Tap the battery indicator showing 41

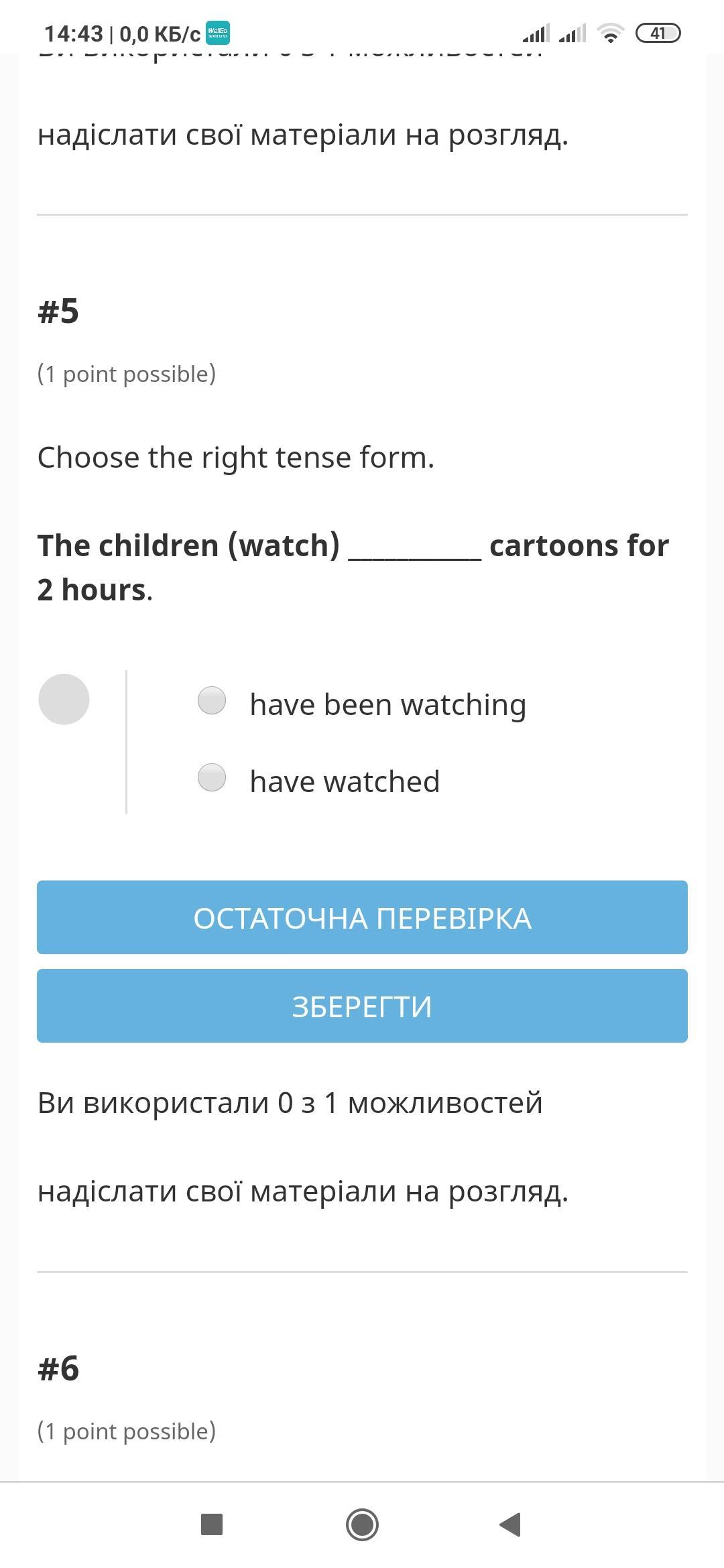(658, 33)
